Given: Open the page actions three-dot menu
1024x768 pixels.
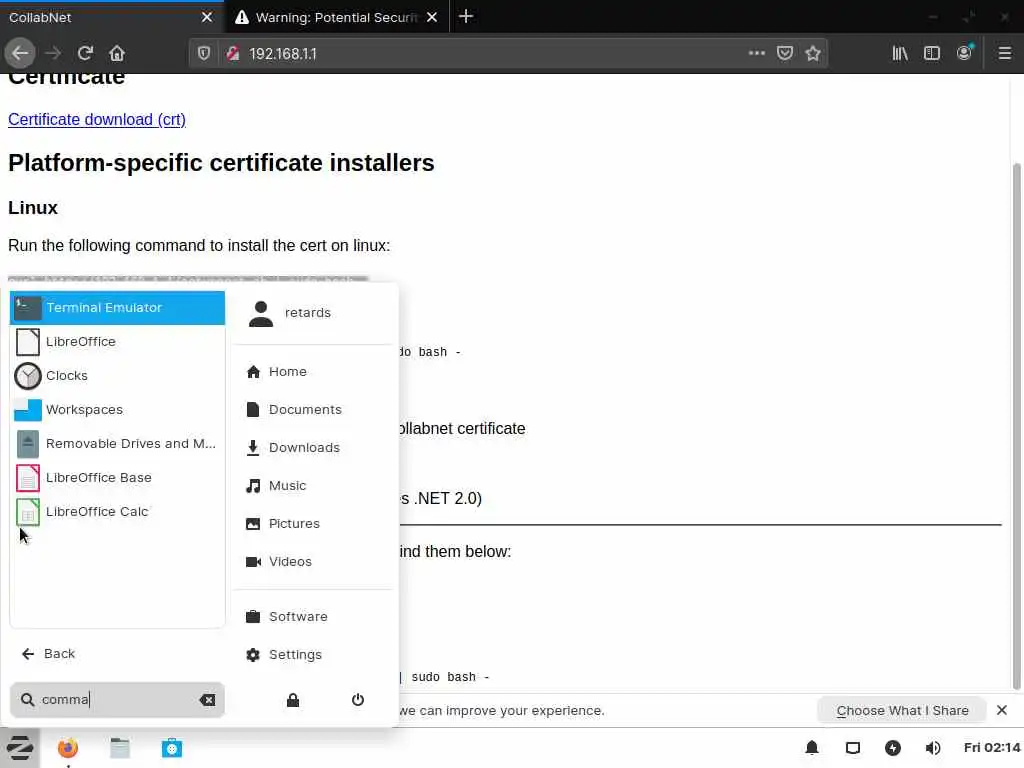Looking at the screenshot, I should tap(756, 53).
